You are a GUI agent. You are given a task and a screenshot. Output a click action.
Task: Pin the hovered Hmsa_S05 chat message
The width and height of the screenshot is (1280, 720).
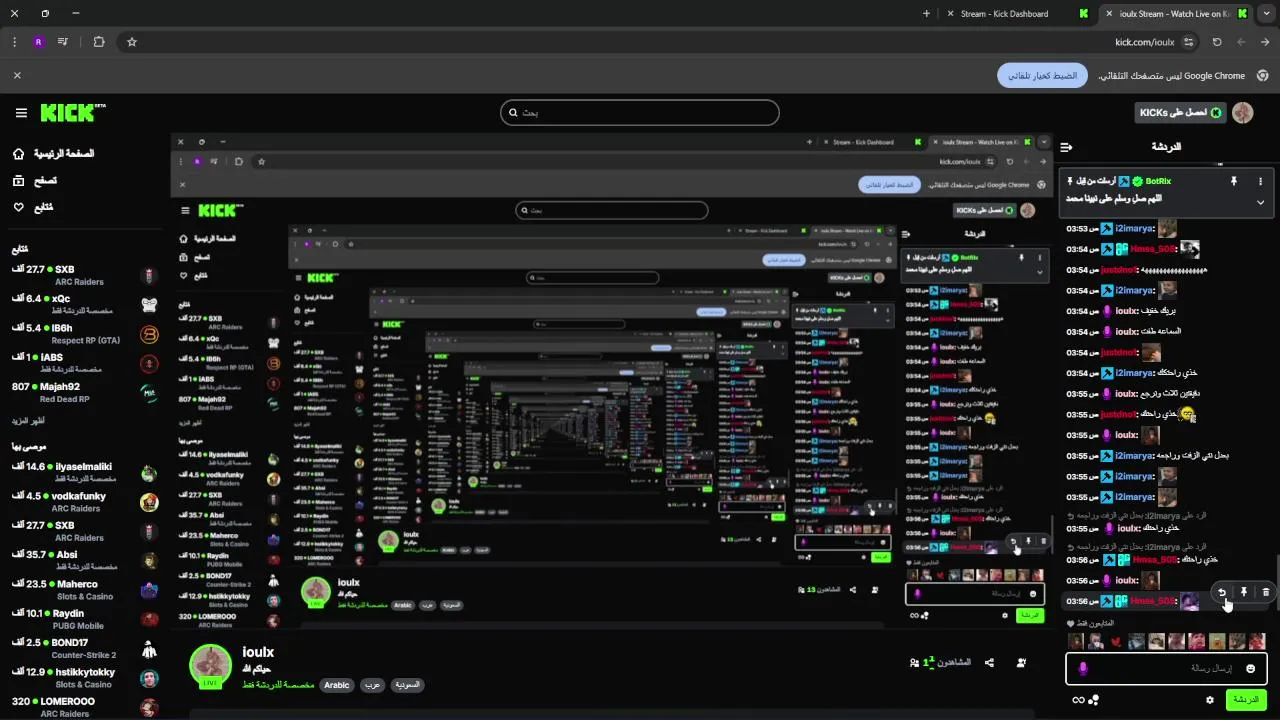pyautogui.click(x=1244, y=592)
